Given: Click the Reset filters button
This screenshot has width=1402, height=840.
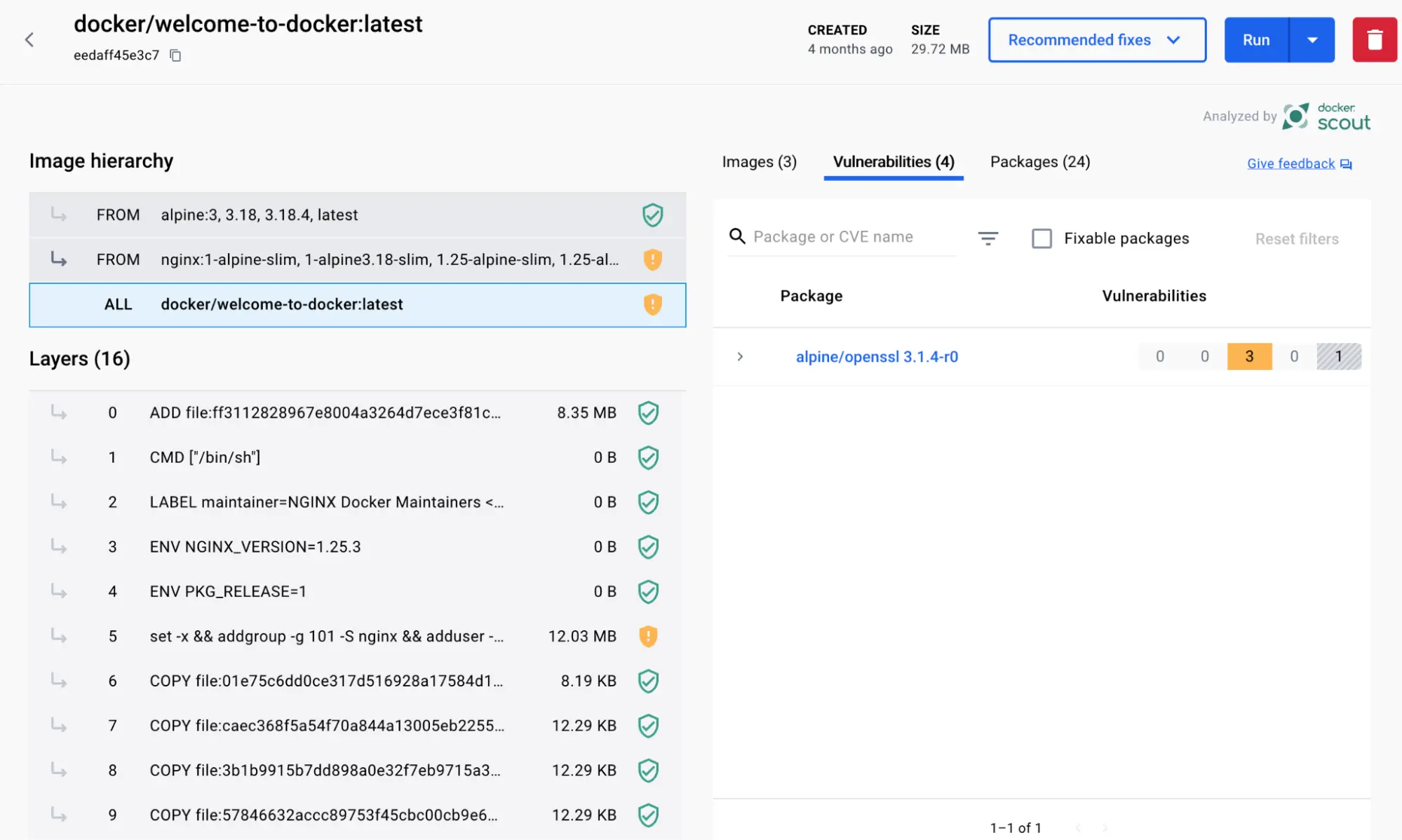Looking at the screenshot, I should pyautogui.click(x=1296, y=238).
